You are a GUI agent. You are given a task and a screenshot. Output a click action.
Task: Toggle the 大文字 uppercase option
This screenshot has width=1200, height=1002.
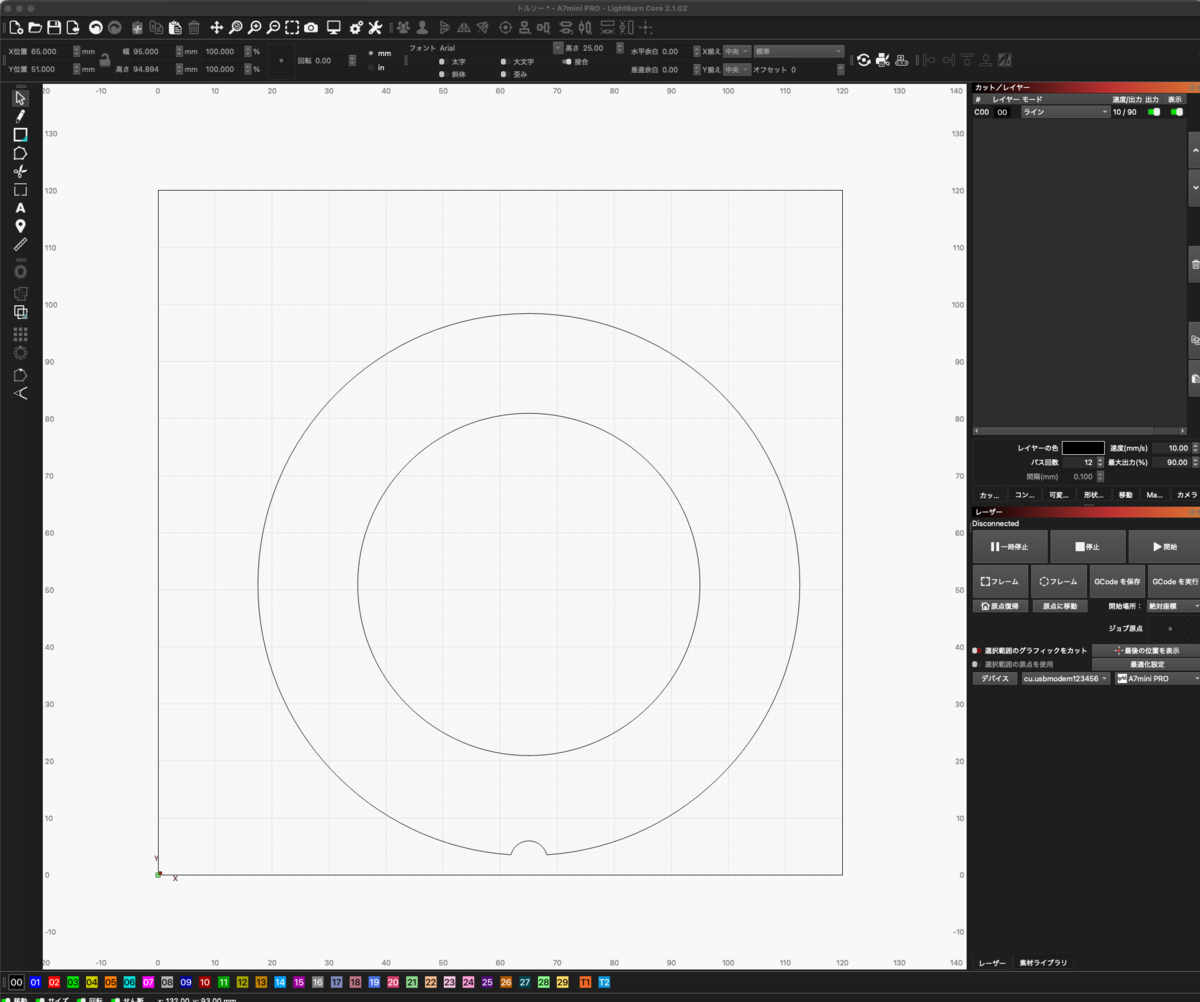point(504,61)
